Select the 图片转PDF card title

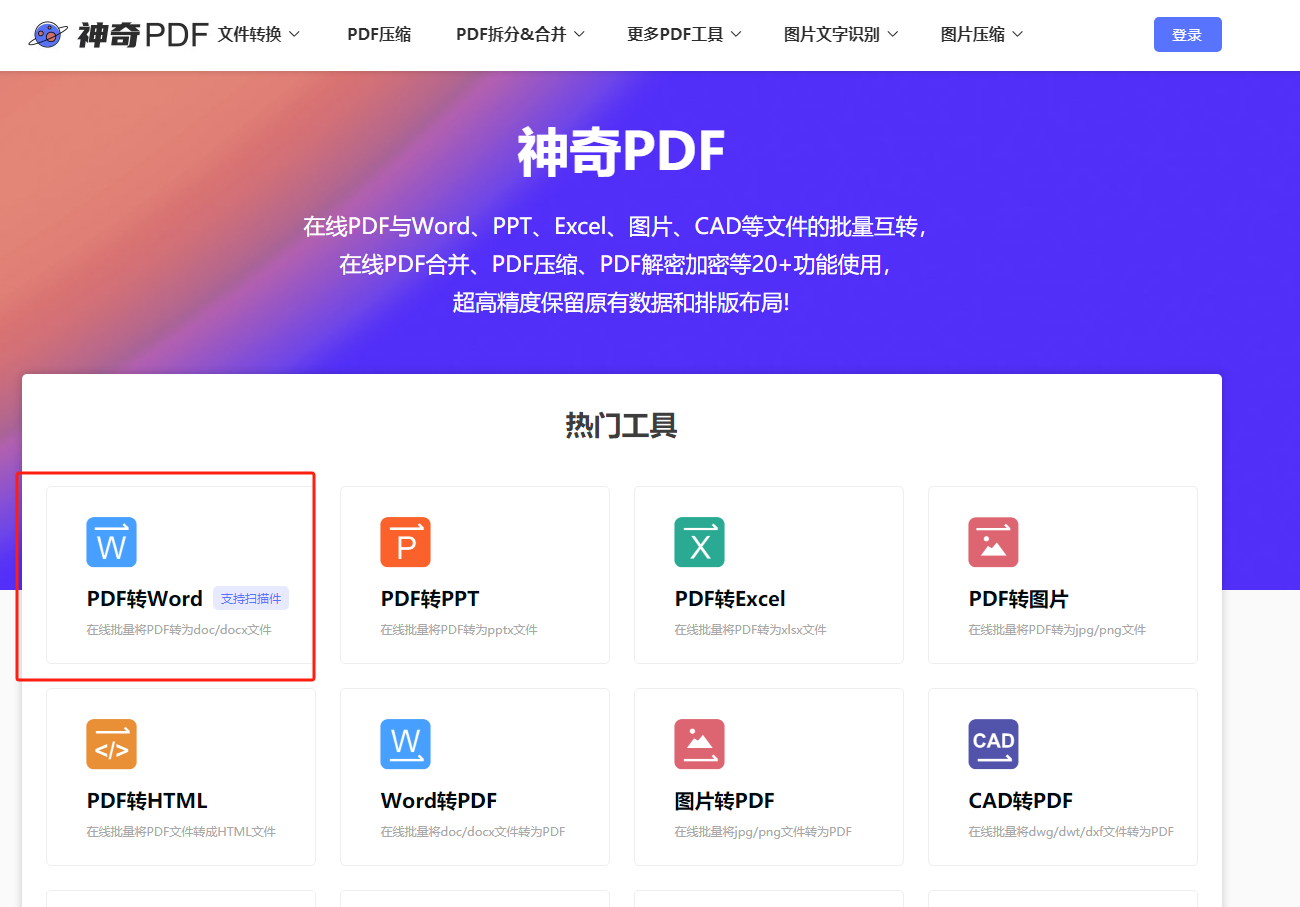pos(724,801)
